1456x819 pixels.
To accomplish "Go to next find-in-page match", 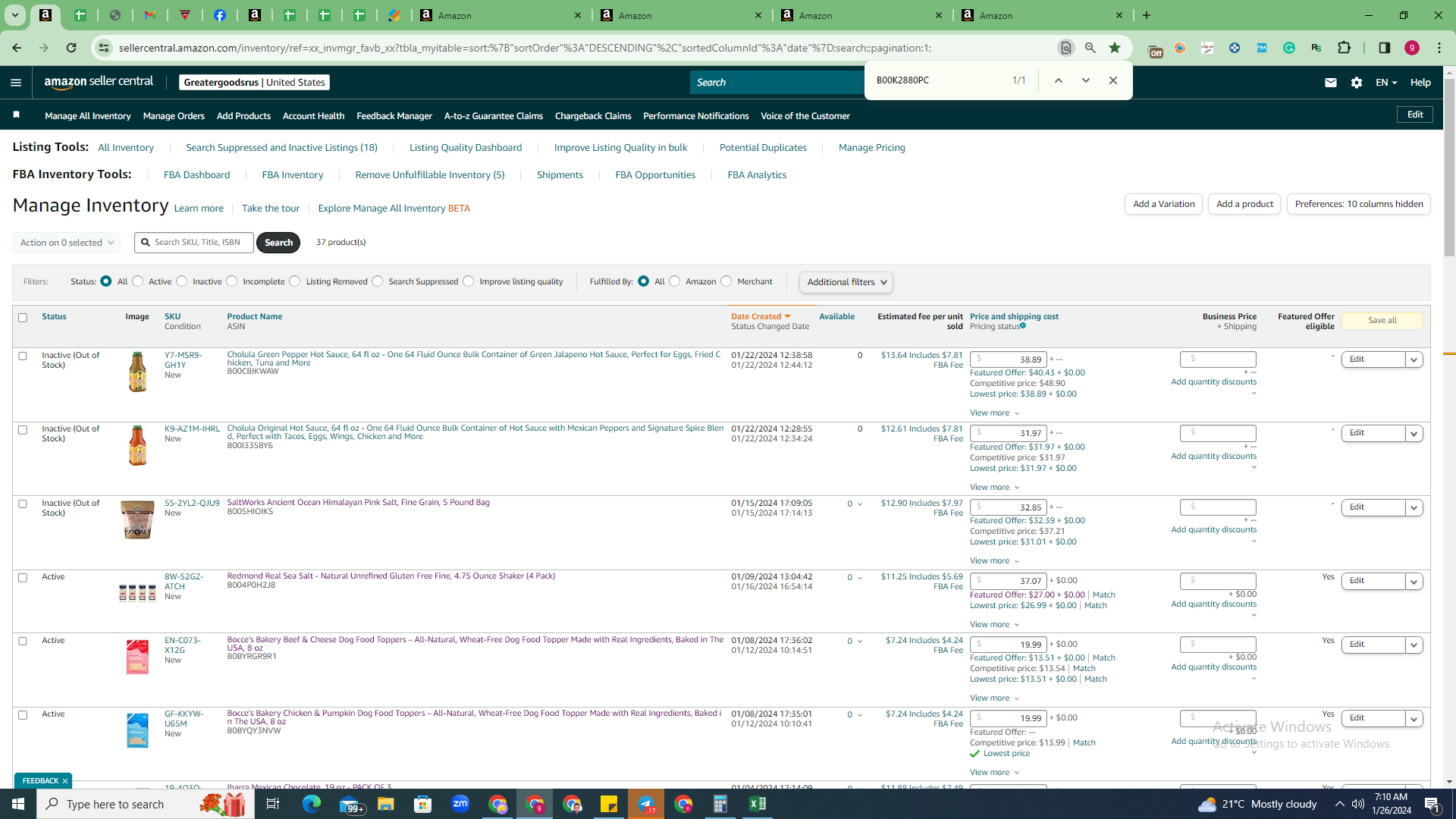I will (1085, 80).
